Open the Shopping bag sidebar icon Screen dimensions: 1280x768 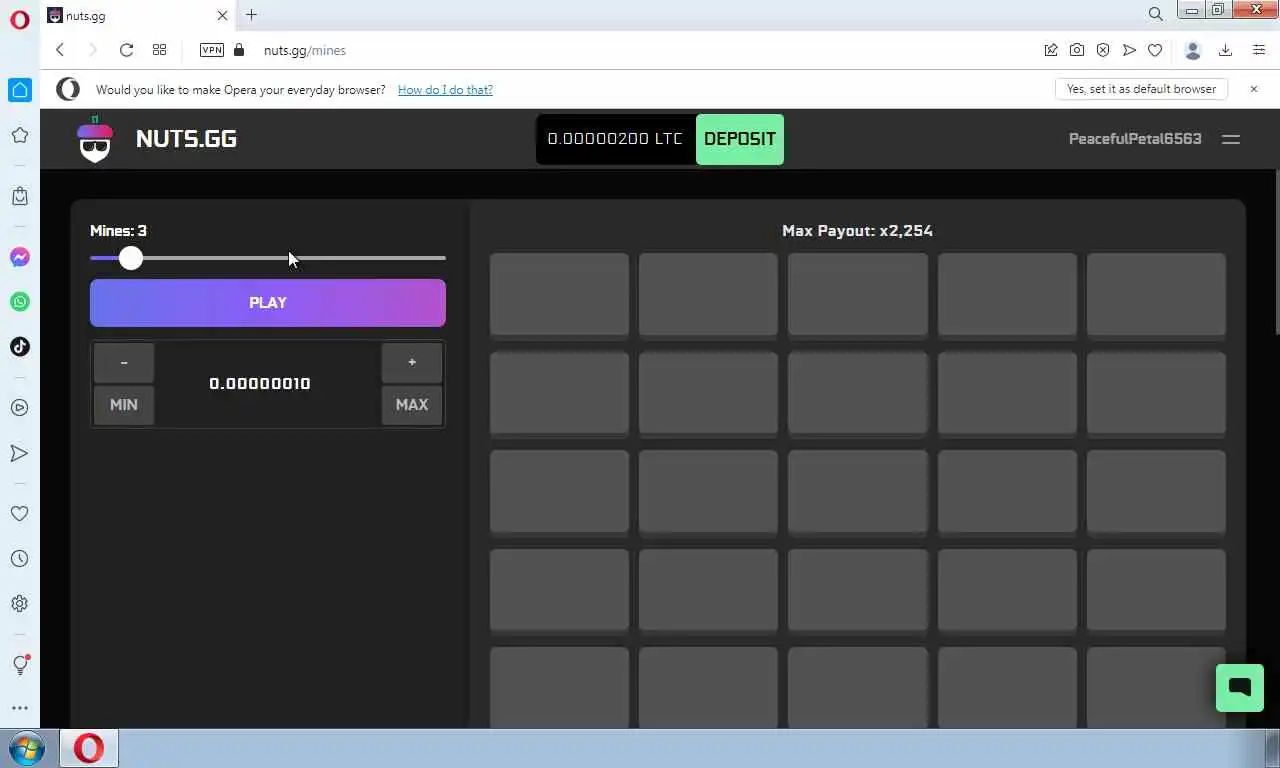(x=19, y=196)
